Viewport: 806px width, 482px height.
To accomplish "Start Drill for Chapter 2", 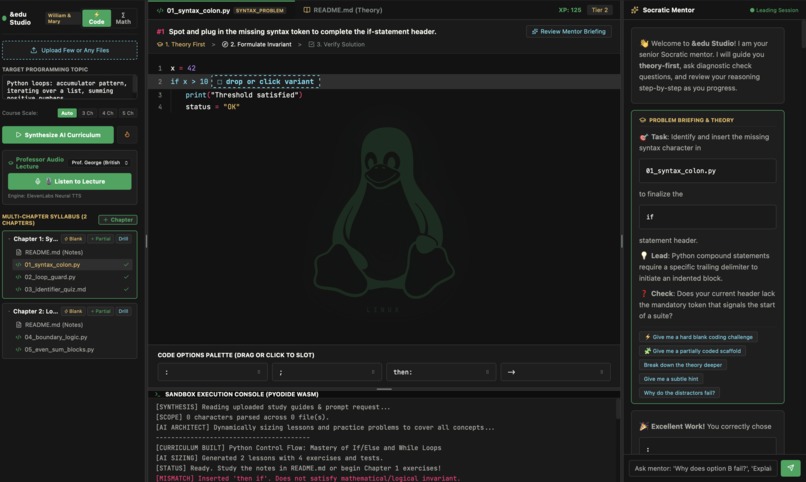I will tap(123, 311).
